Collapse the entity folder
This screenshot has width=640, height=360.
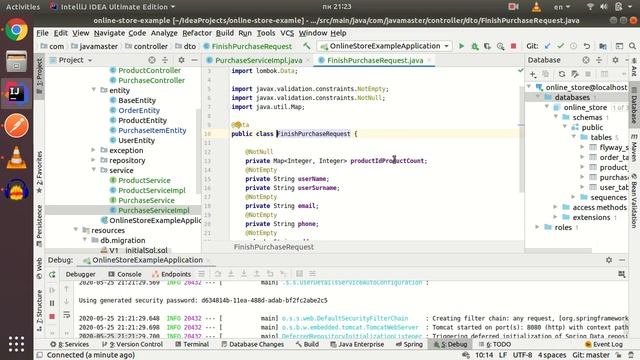(93, 90)
